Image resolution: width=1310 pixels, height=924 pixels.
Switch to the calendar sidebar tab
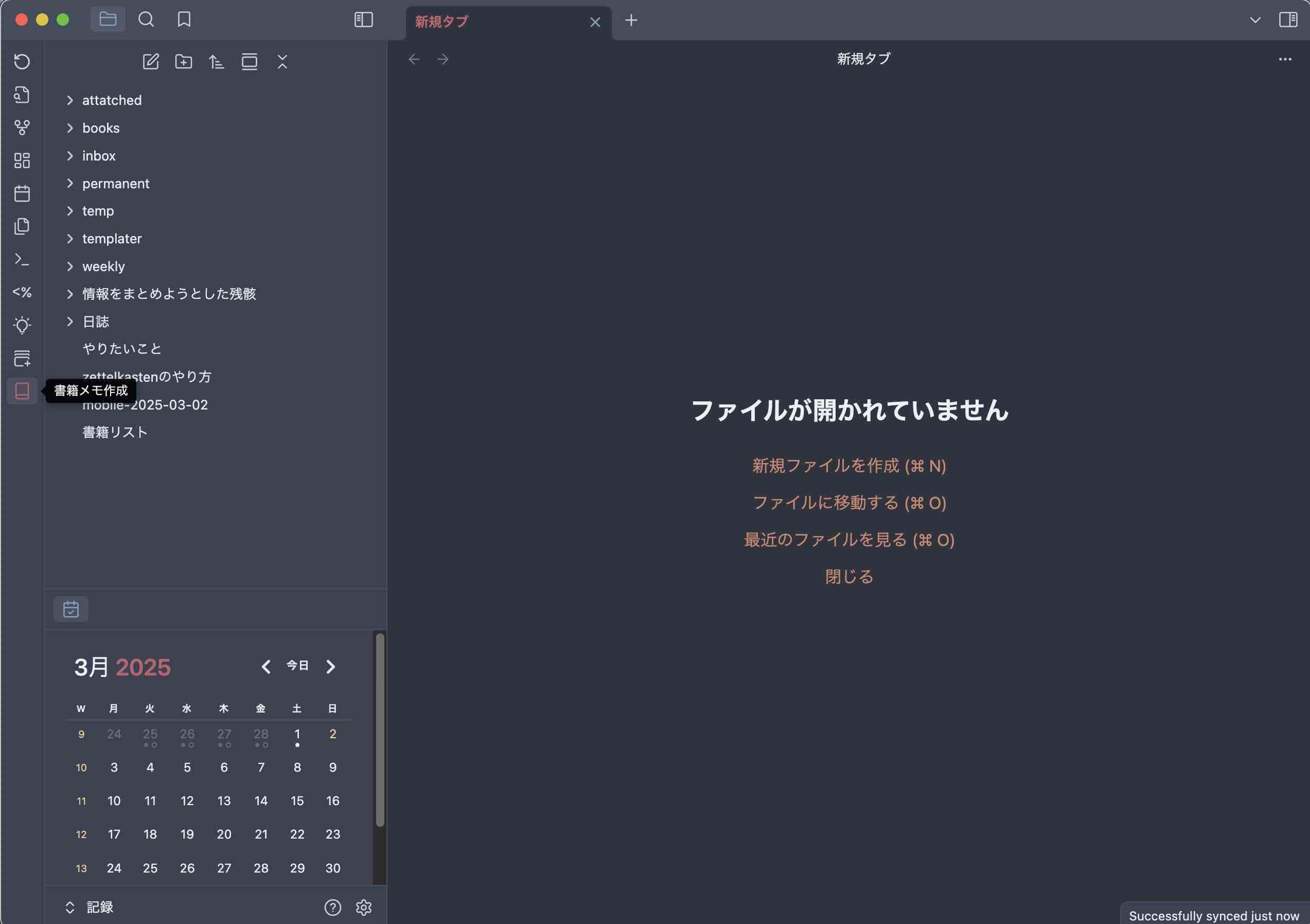click(71, 609)
